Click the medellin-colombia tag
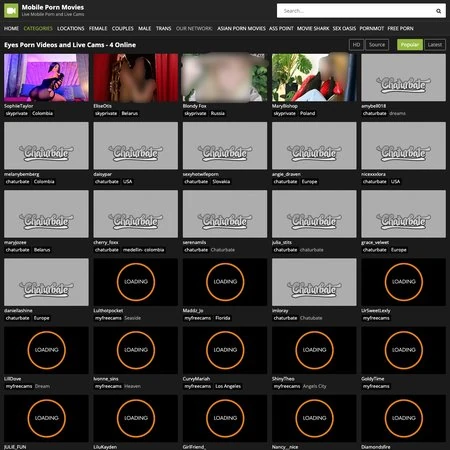450x450 pixels. [143, 250]
